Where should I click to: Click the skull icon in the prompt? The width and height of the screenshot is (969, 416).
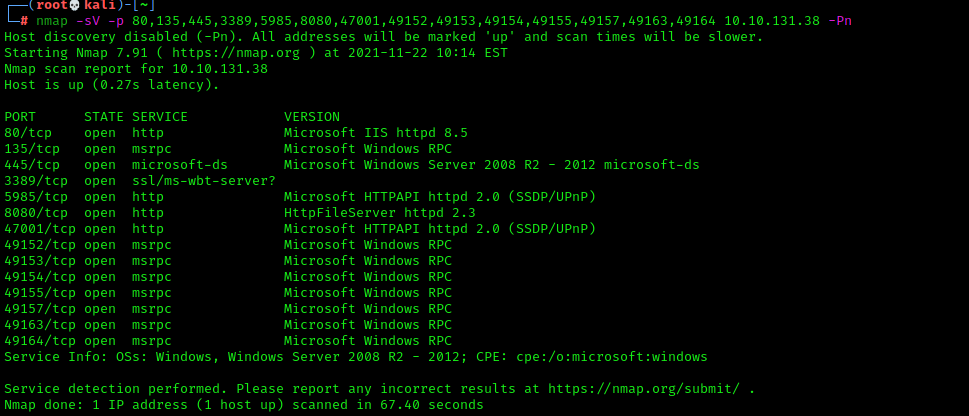75,5
